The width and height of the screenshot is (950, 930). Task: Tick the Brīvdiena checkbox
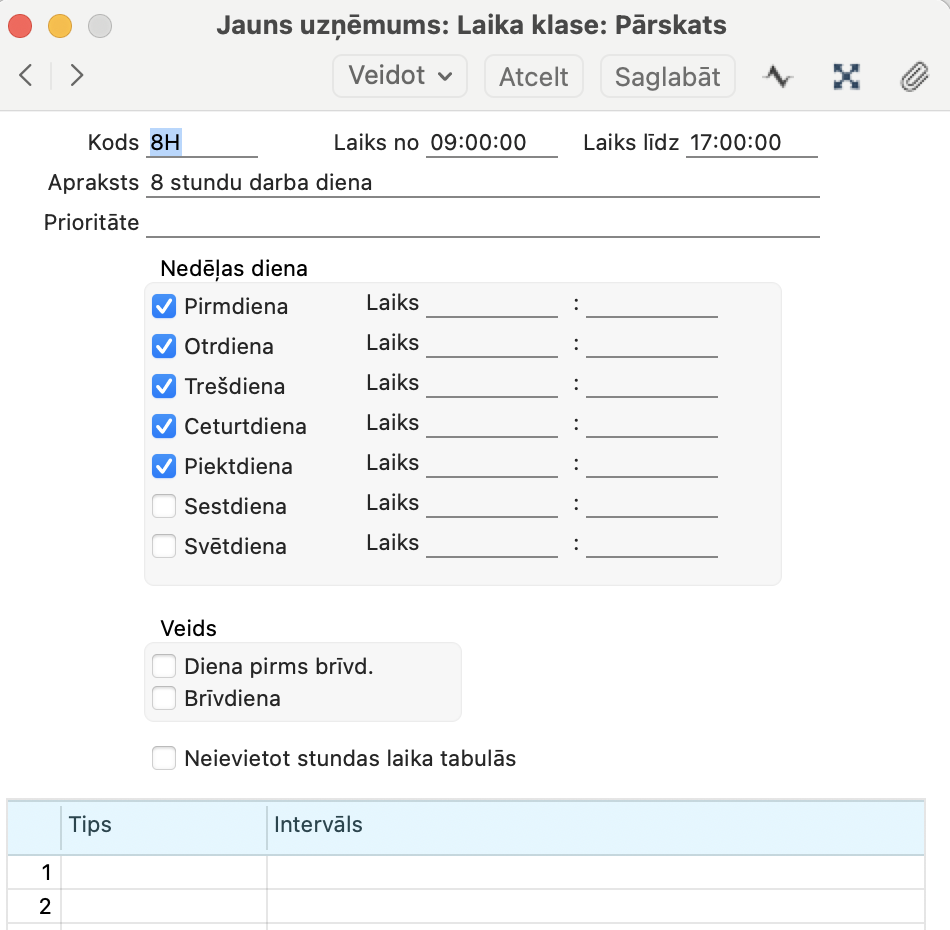point(164,698)
